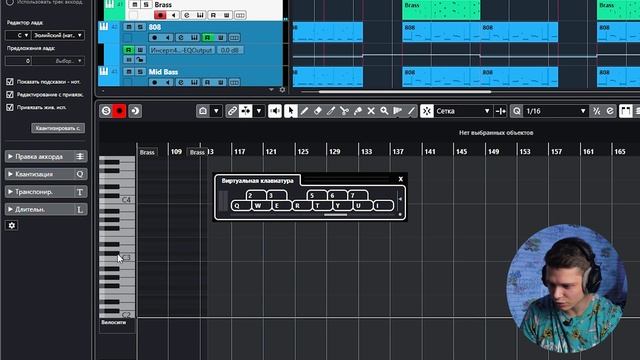The image size is (640, 360).
Task: Solo the Brass track
Action: click(146, 5)
